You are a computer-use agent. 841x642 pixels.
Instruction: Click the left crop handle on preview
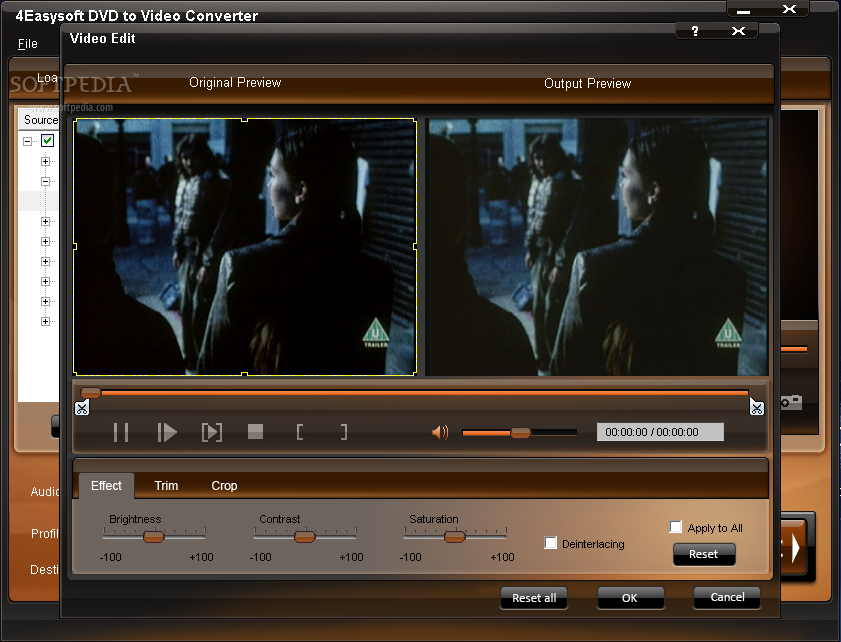pos(75,247)
